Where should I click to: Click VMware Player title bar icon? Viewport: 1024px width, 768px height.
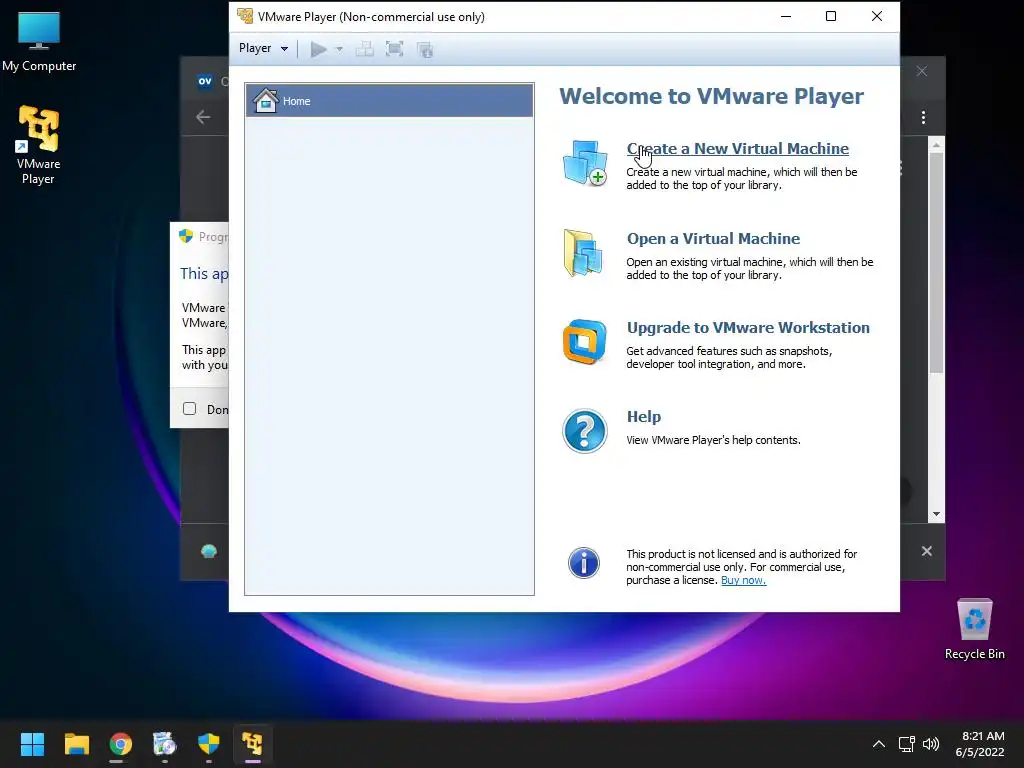245,16
